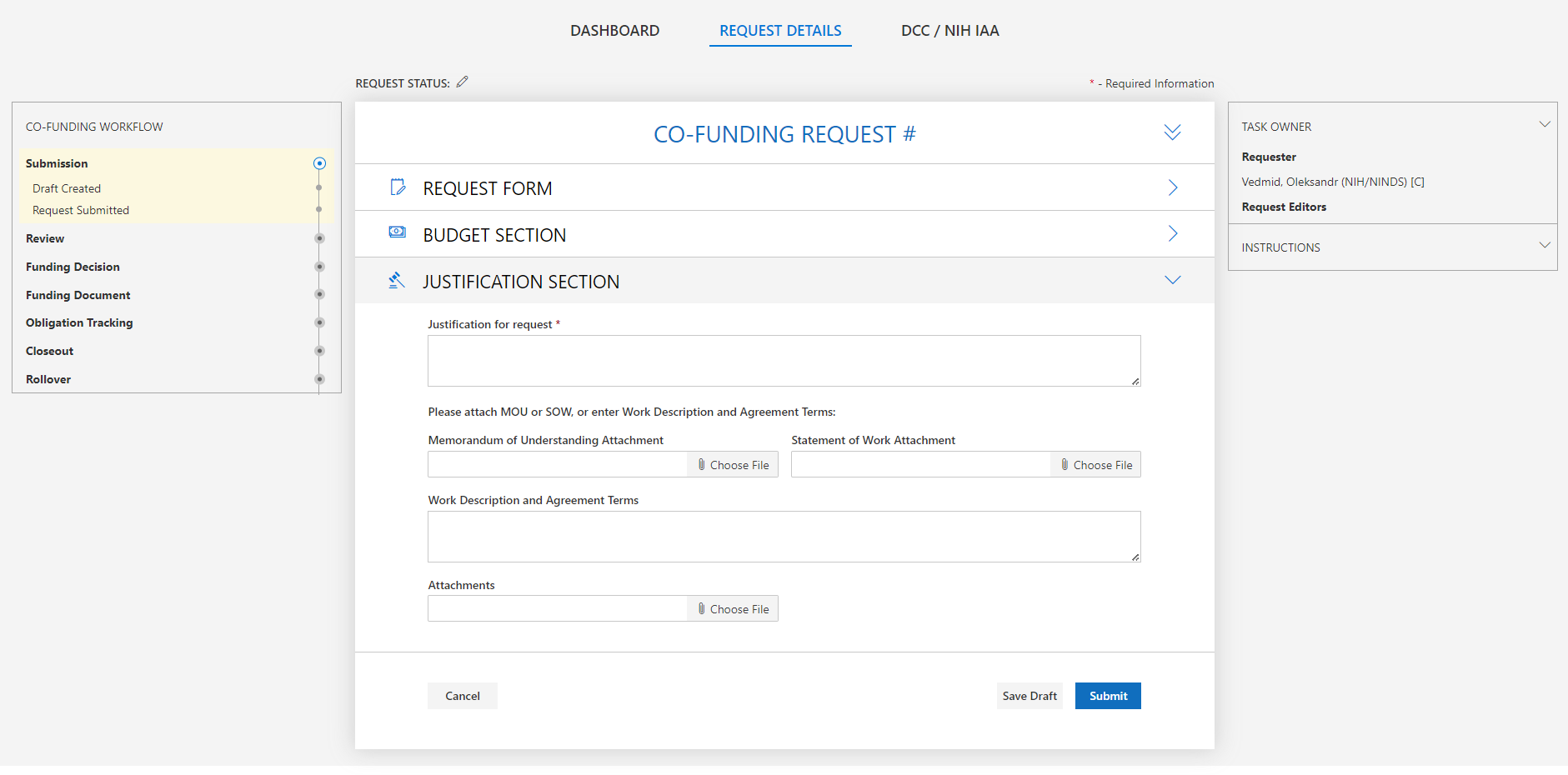Click the Justification for request text area
Viewport: 1568px width, 775px height.
click(784, 361)
